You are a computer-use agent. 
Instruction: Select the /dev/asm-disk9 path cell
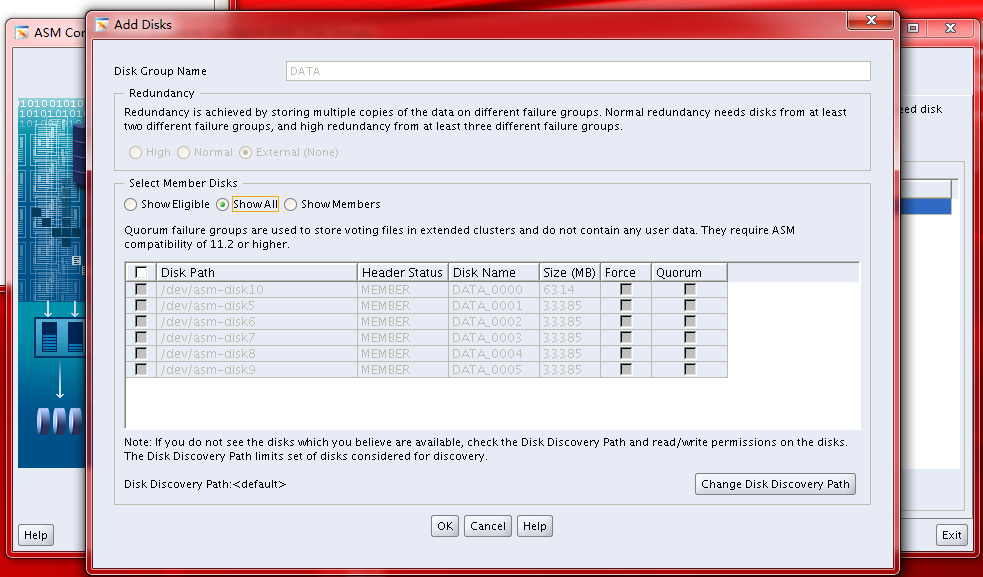(257, 369)
